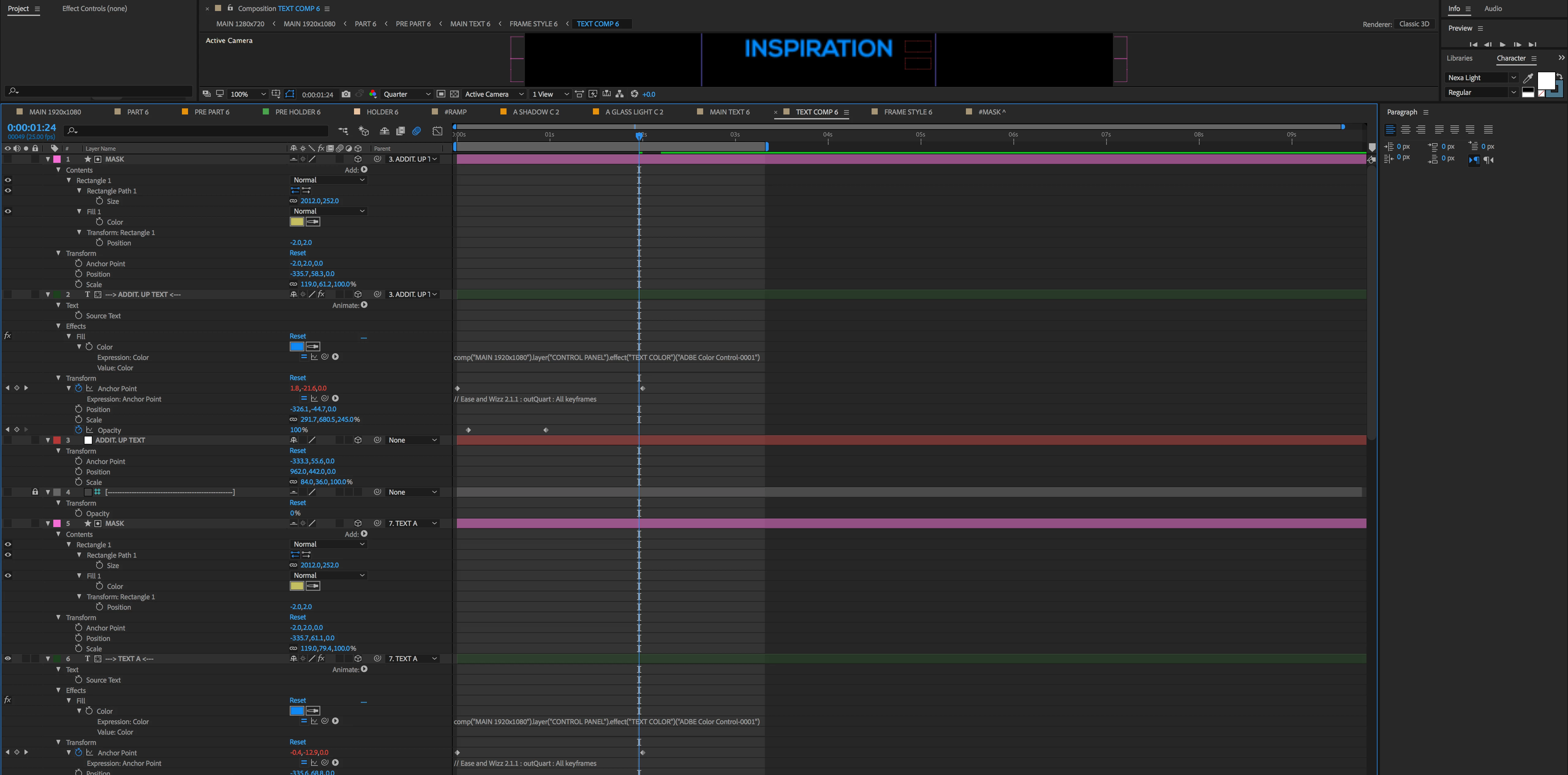This screenshot has width=1568, height=775.
Task: Click yellow Fill 1 color swatch
Action: pyautogui.click(x=296, y=222)
